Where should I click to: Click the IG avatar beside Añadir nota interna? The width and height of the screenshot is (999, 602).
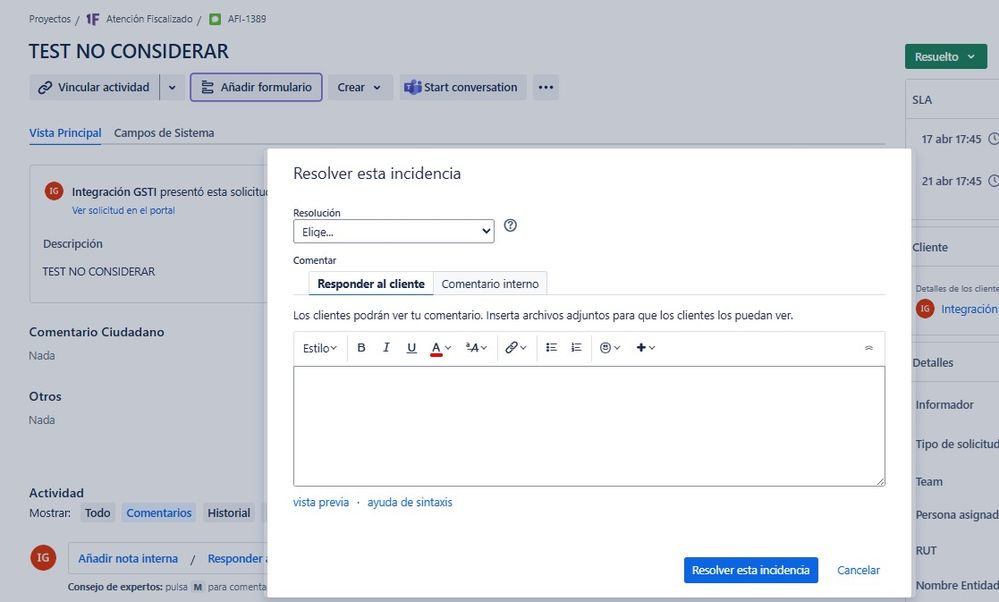pos(43,558)
